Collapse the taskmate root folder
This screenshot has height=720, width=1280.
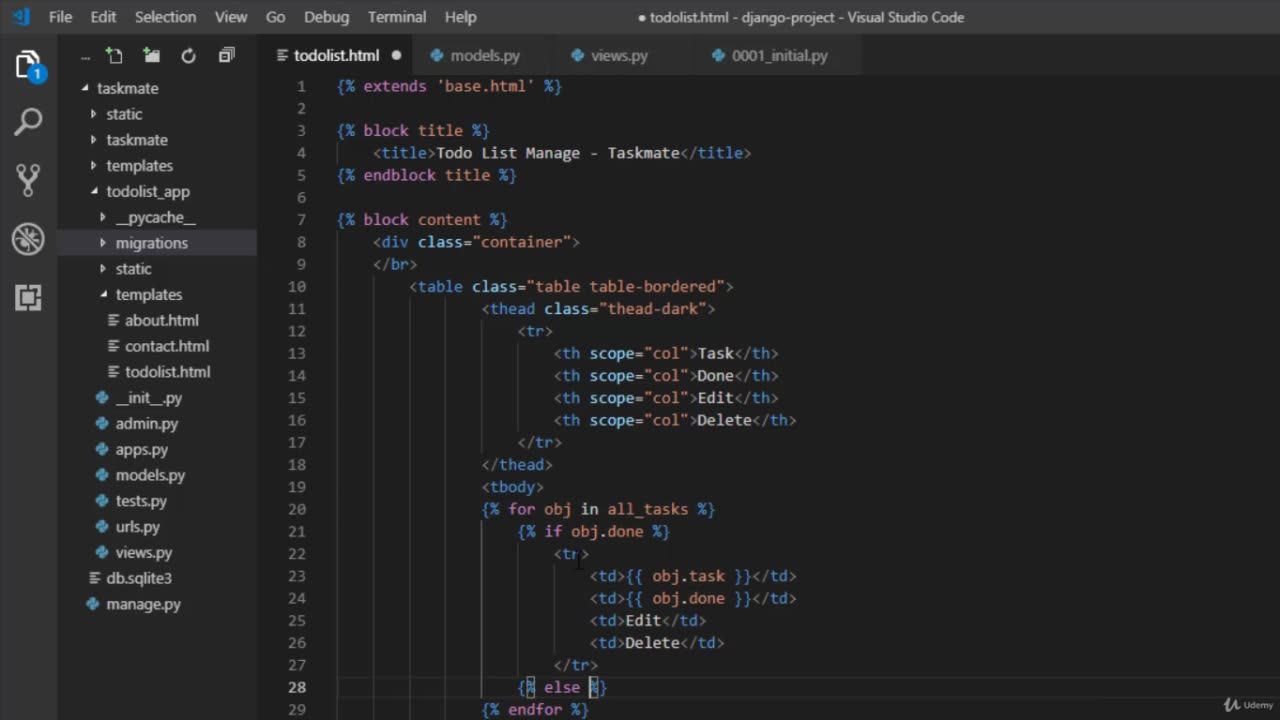click(86, 88)
